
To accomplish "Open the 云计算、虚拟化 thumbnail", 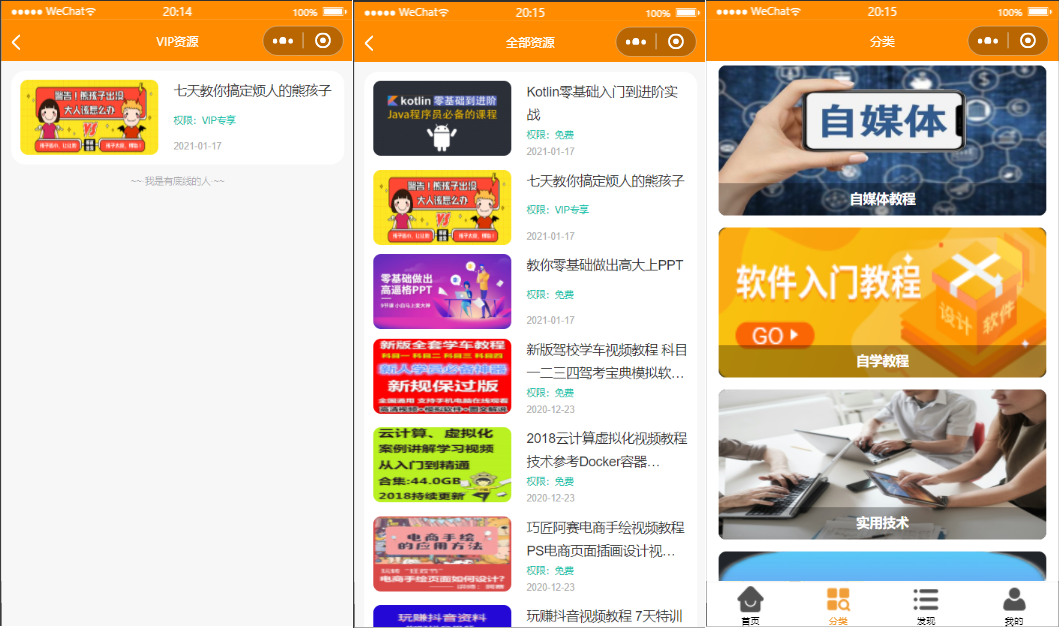I will tap(442, 465).
